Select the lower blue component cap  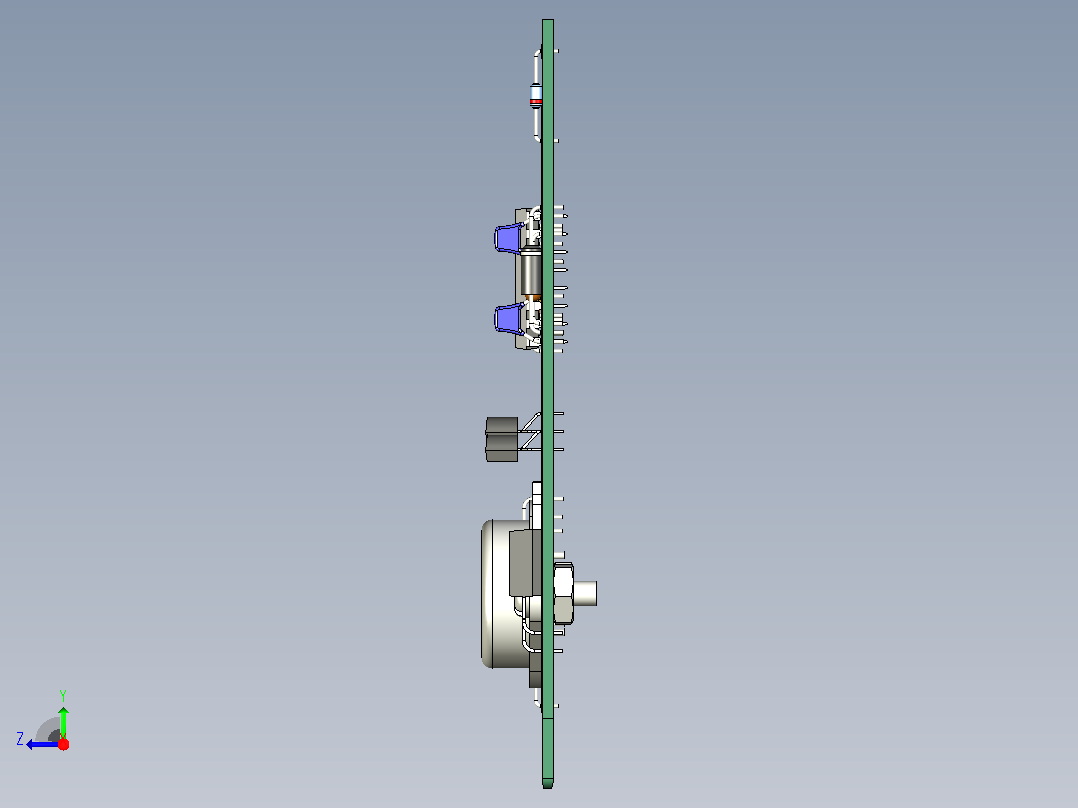pyautogui.click(x=507, y=319)
